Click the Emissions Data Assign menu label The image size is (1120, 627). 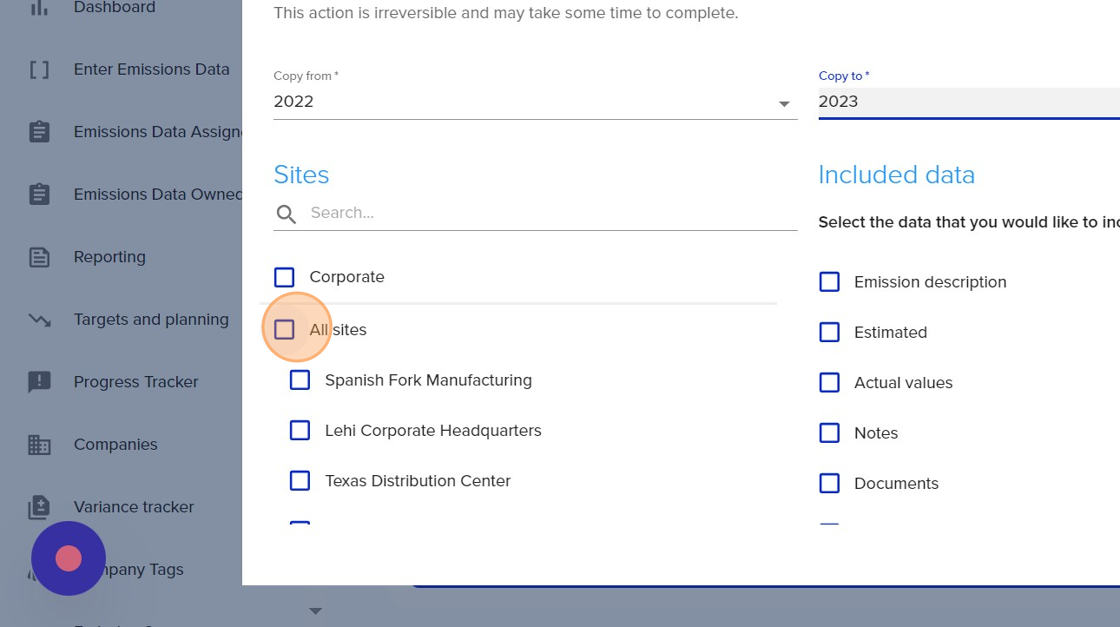(x=158, y=132)
